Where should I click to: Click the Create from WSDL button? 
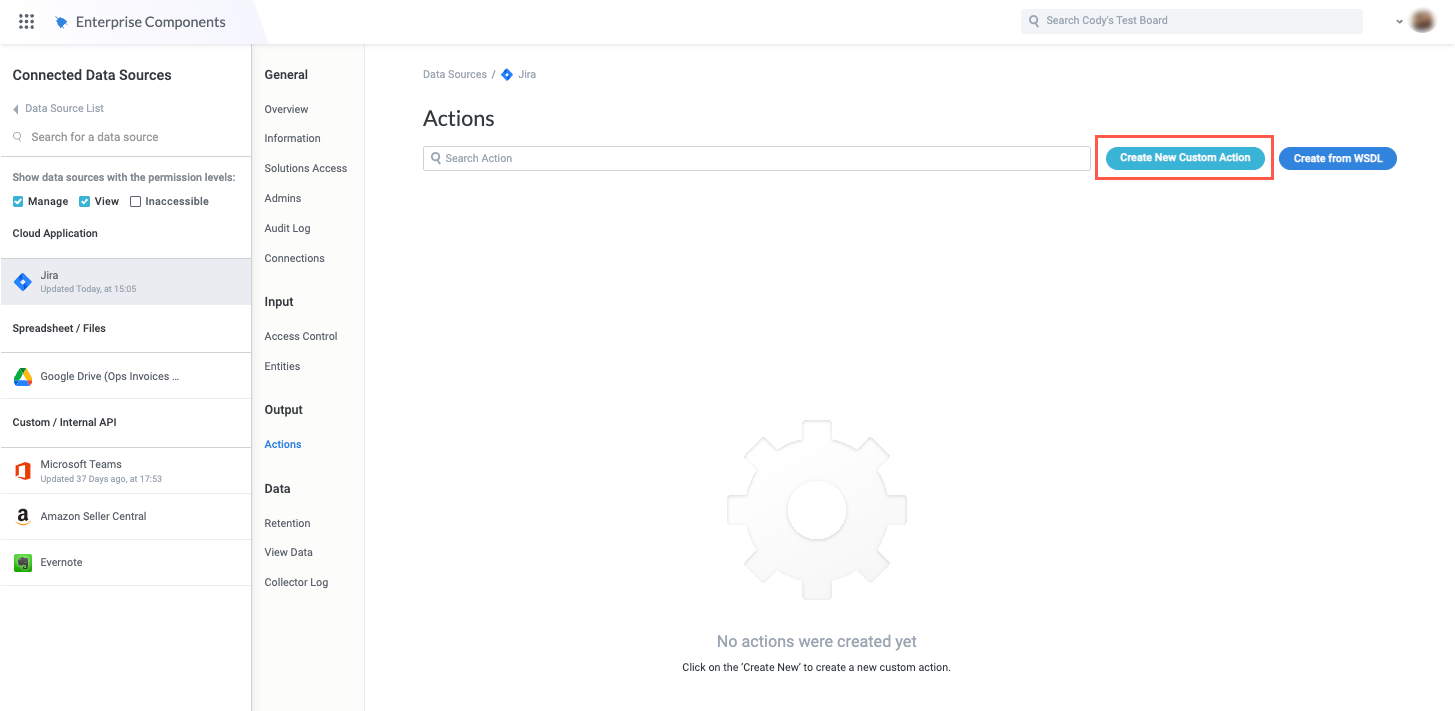[x=1337, y=157]
